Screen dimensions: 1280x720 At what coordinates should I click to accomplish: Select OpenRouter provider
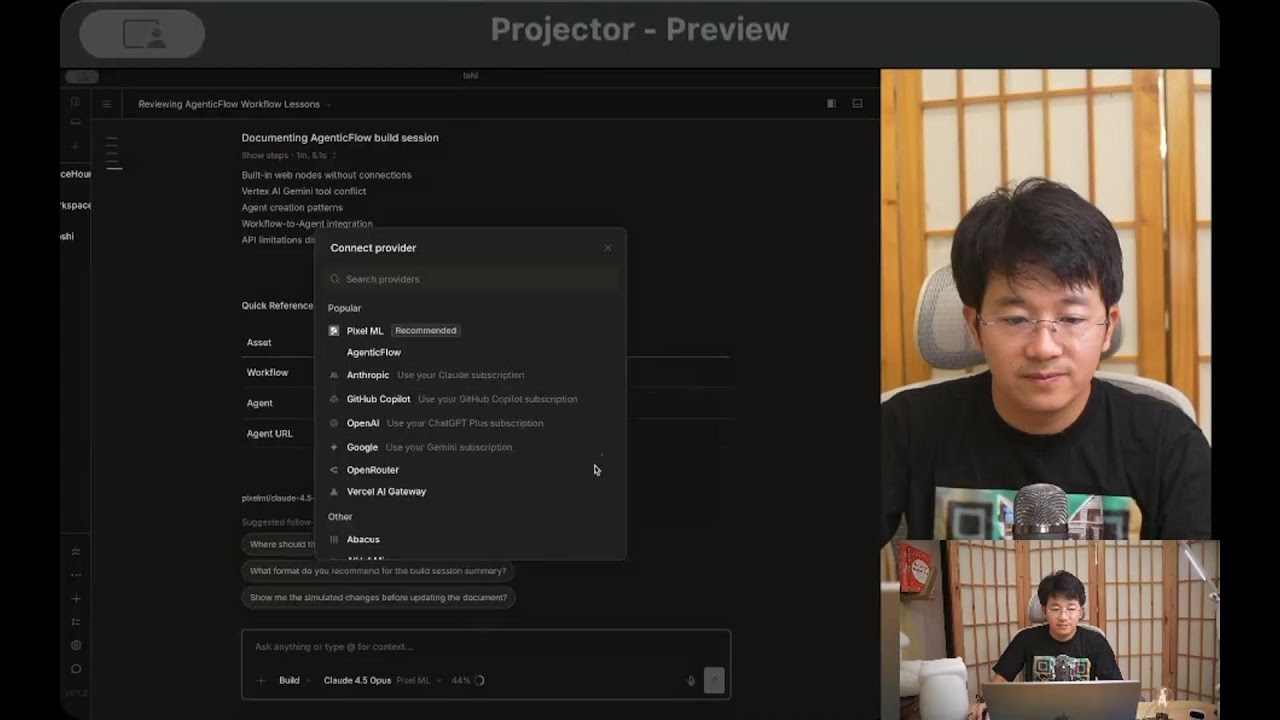point(471,469)
